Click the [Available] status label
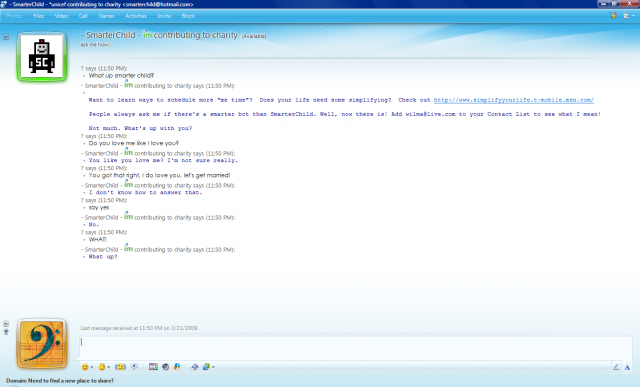This screenshot has width=640, height=387. click(x=254, y=36)
